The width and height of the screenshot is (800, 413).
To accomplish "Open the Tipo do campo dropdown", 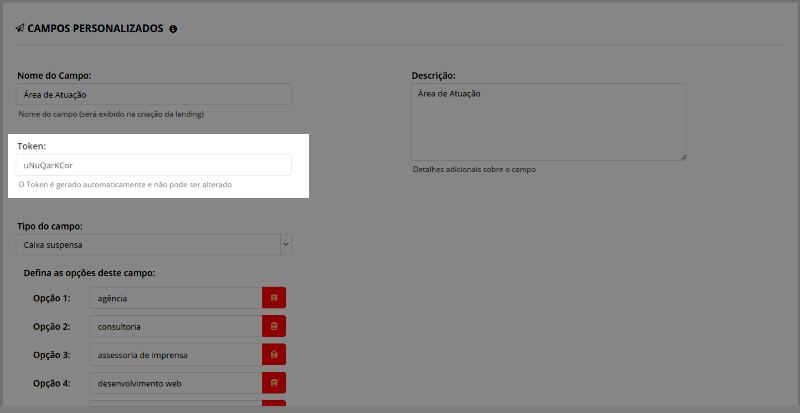I will [154, 245].
